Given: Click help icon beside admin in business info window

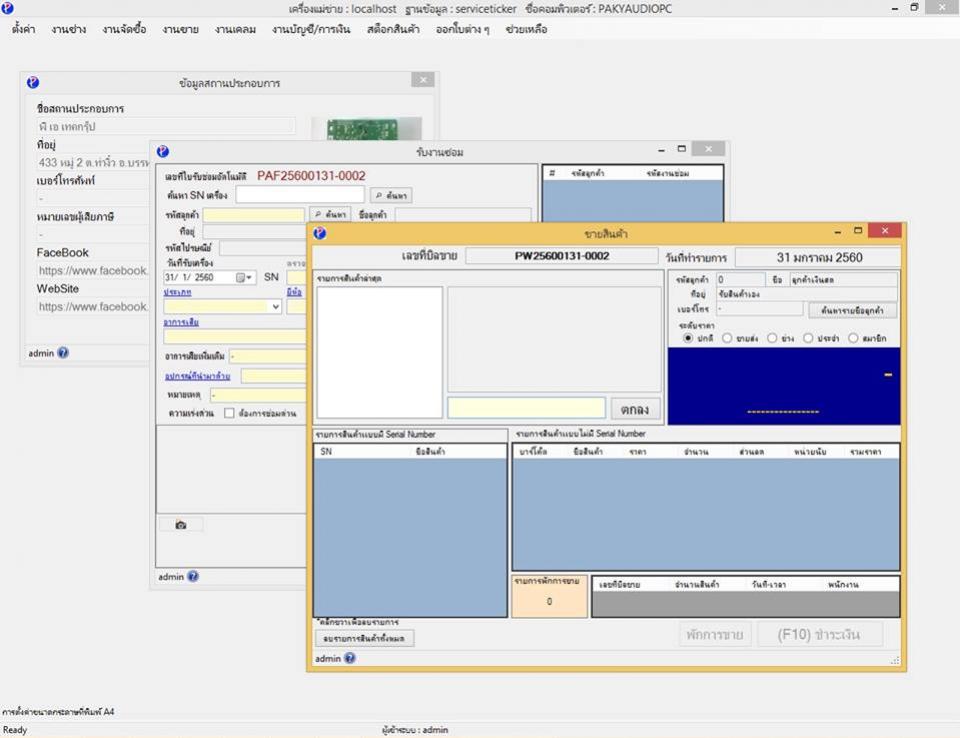Looking at the screenshot, I should [63, 353].
